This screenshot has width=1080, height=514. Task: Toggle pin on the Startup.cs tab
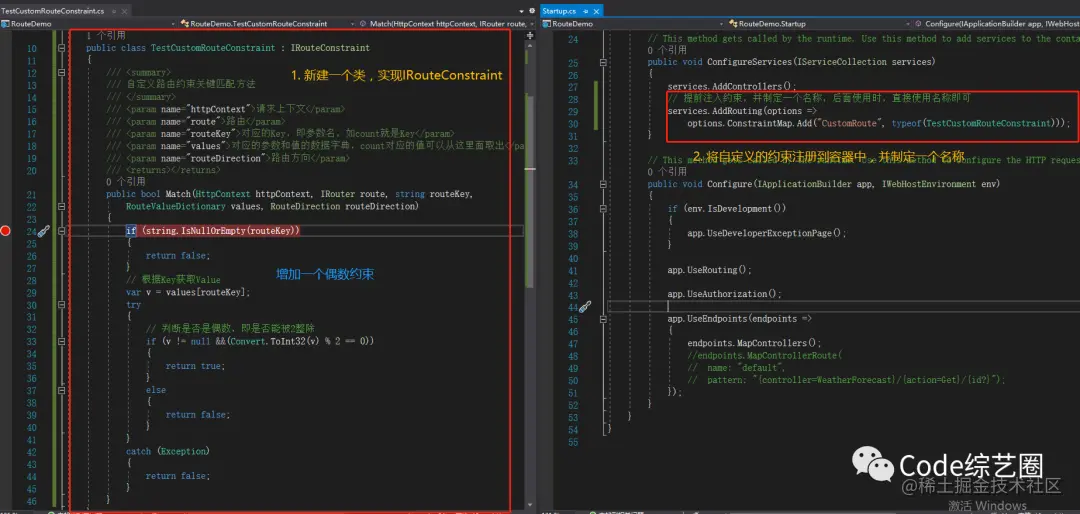tap(585, 11)
